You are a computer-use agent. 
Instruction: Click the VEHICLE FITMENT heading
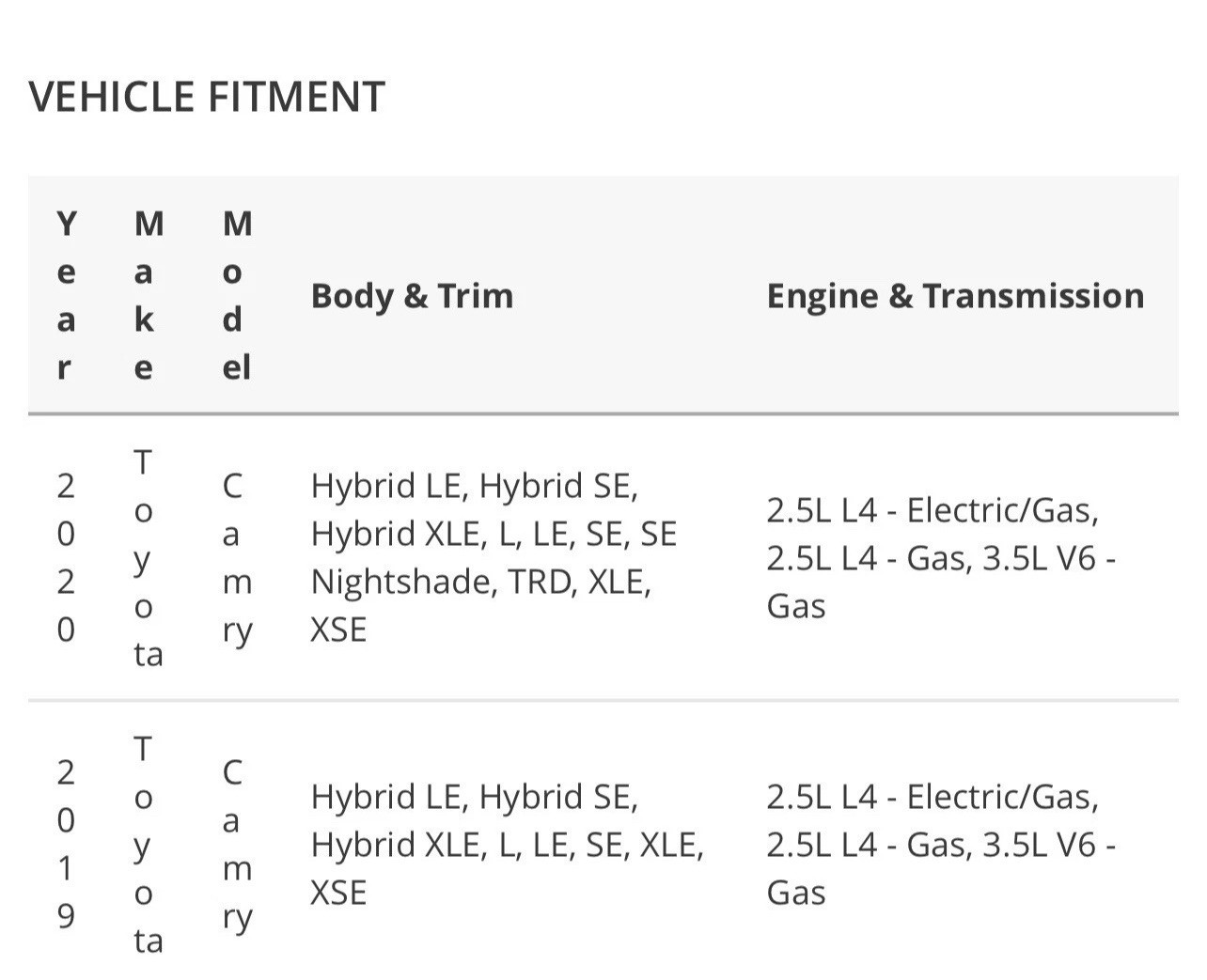click(x=207, y=97)
